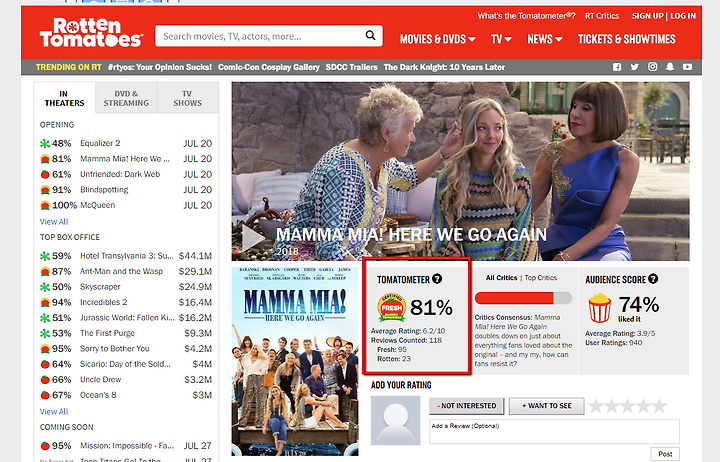Open Jurassic World: Fallen Kingdom listing
The image size is (720, 462).
[x=127, y=318]
